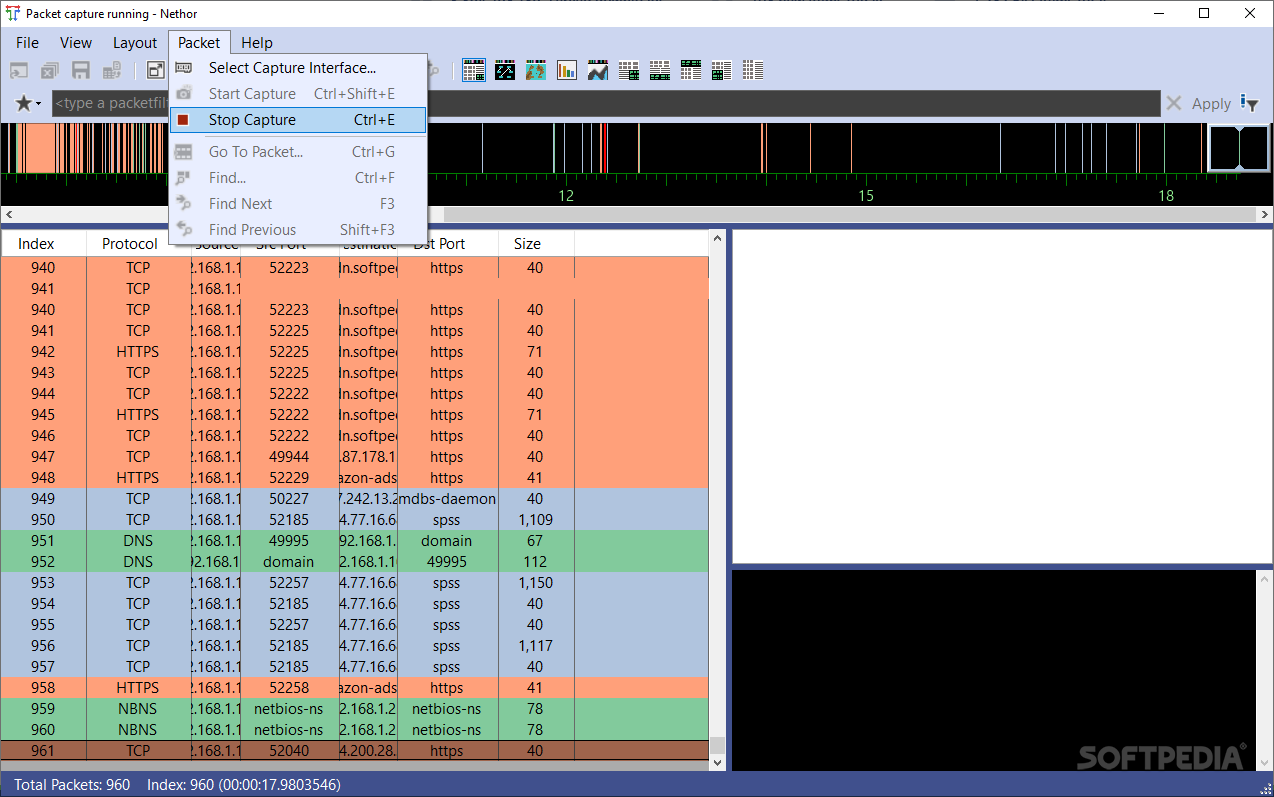Close the open Packet menu
Screen dimensions: 1274x797
199,42
